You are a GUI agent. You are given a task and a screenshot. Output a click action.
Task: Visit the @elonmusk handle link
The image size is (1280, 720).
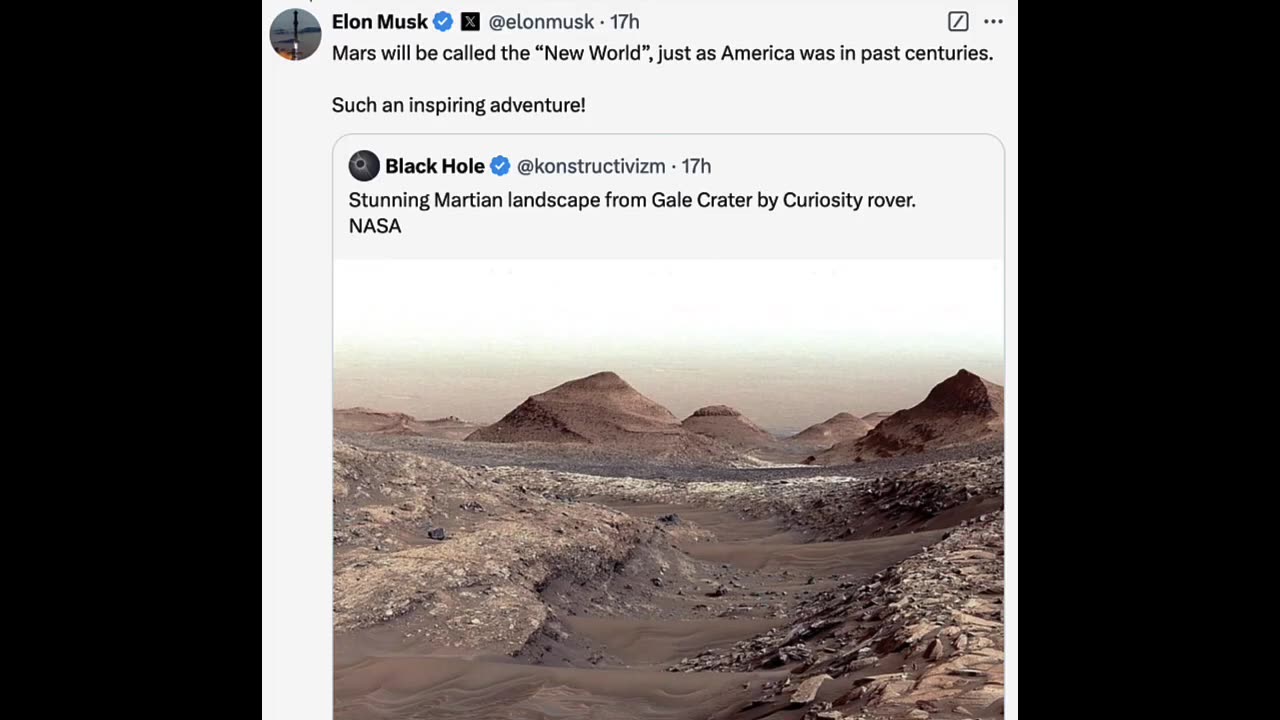(541, 22)
